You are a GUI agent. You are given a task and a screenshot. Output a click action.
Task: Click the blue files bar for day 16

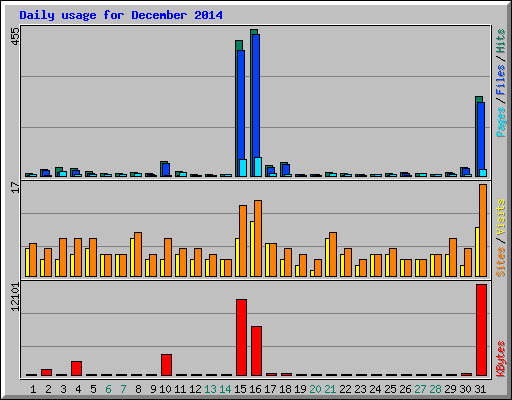pyautogui.click(x=256, y=97)
